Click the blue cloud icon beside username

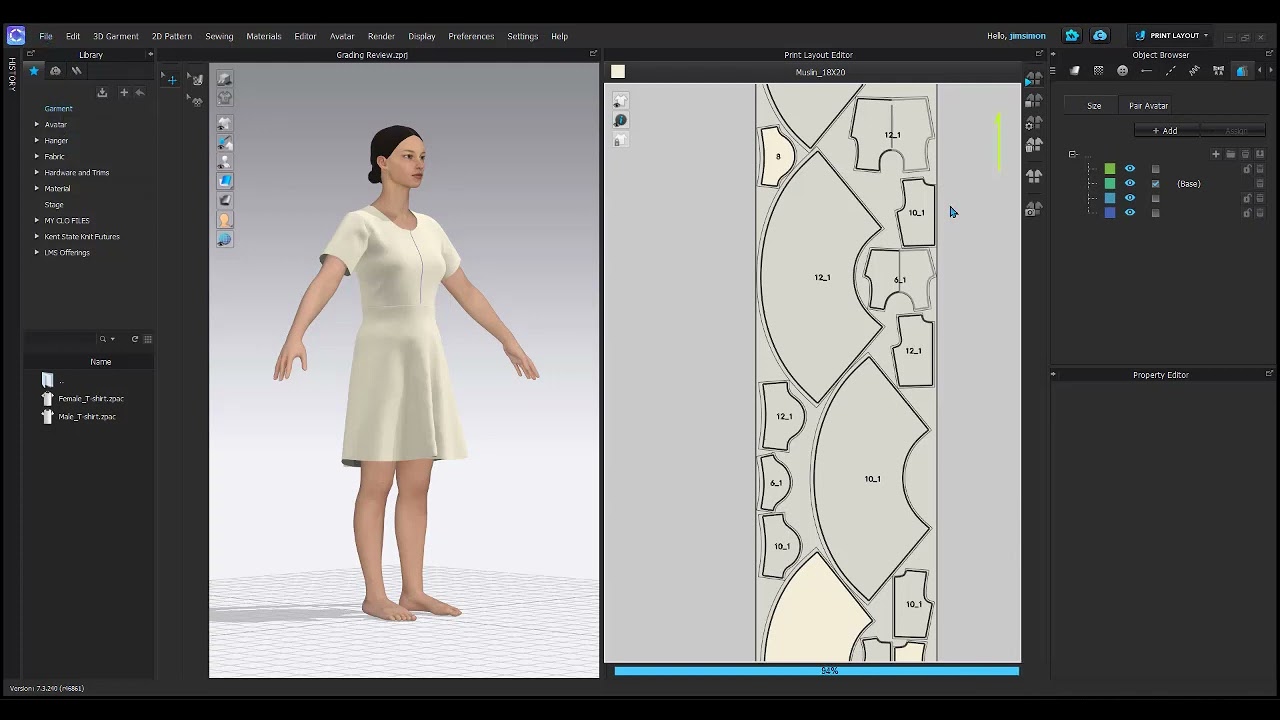[x=1100, y=36]
